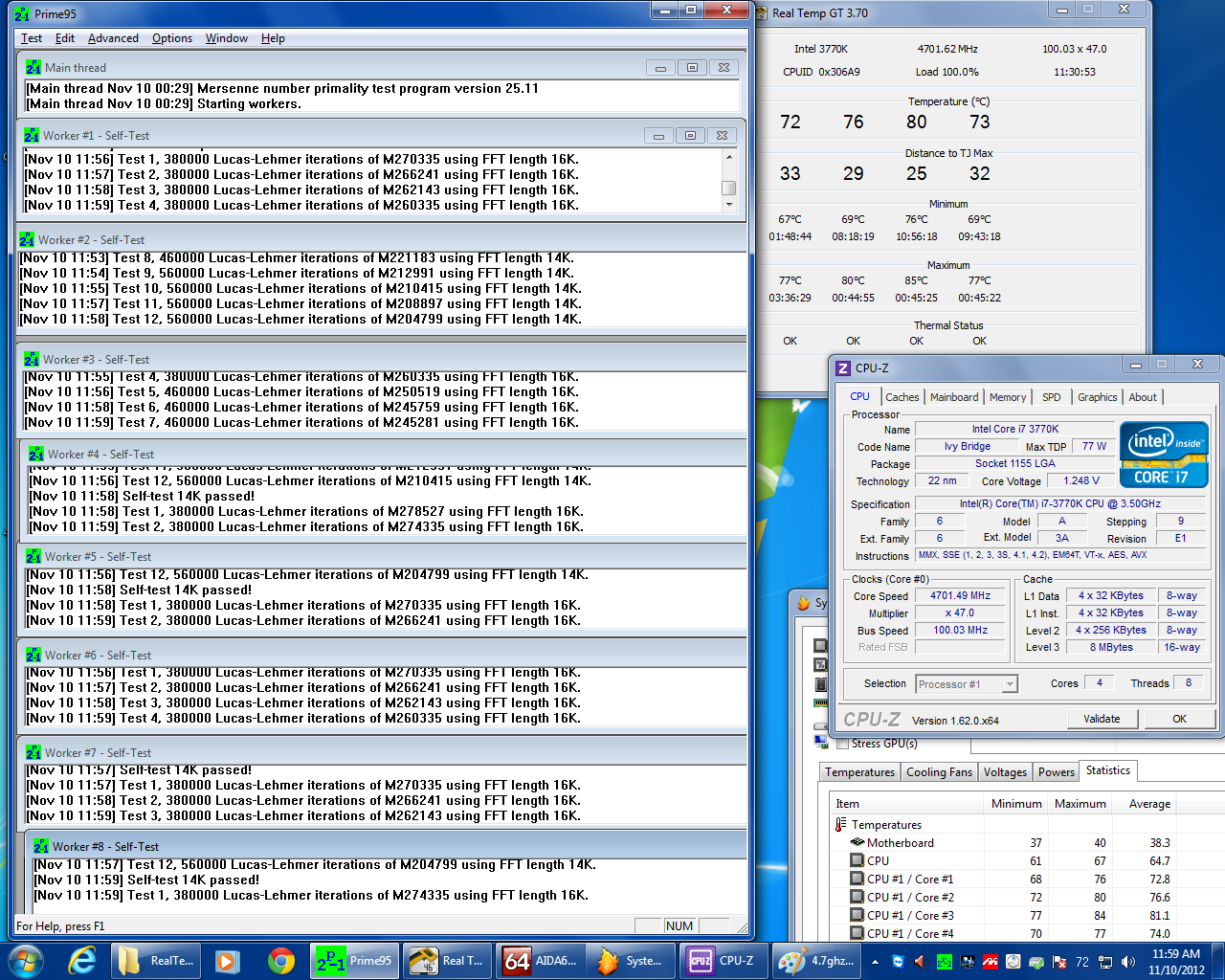Click Prime95 title bar application icon
The image size is (1225, 980).
click(x=21, y=14)
